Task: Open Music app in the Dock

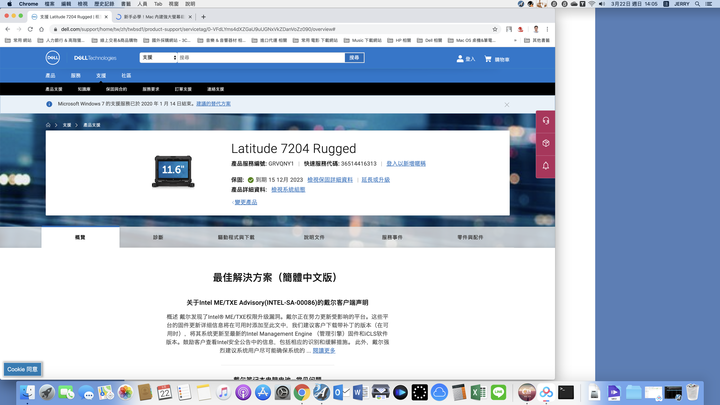Action: (223, 393)
